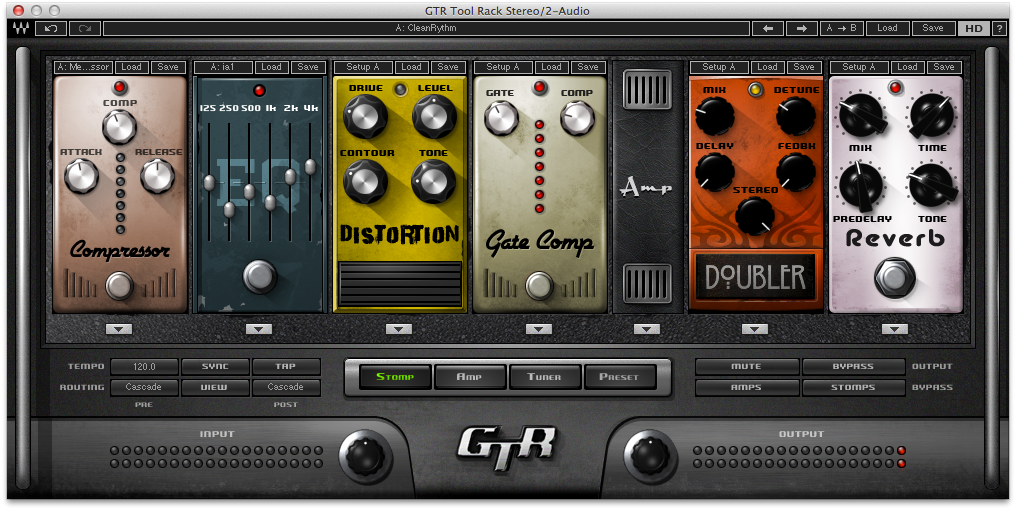1016x510 pixels.
Task: Click the EQ 1k slider handle
Action: coord(270,203)
